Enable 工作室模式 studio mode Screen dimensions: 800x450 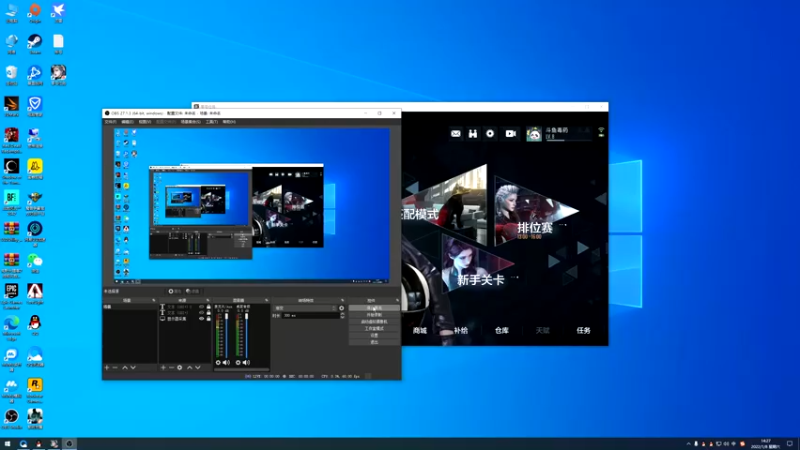pos(374,329)
